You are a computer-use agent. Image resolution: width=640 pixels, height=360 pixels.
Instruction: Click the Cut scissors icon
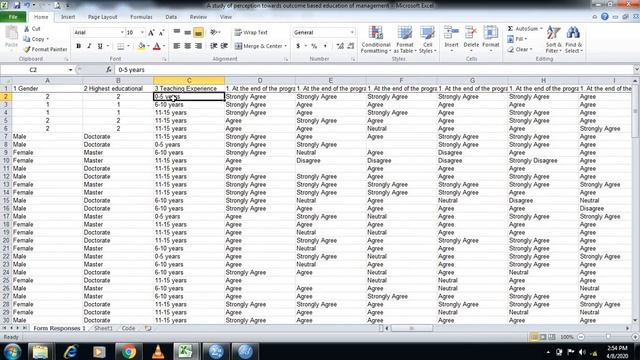pos(27,29)
